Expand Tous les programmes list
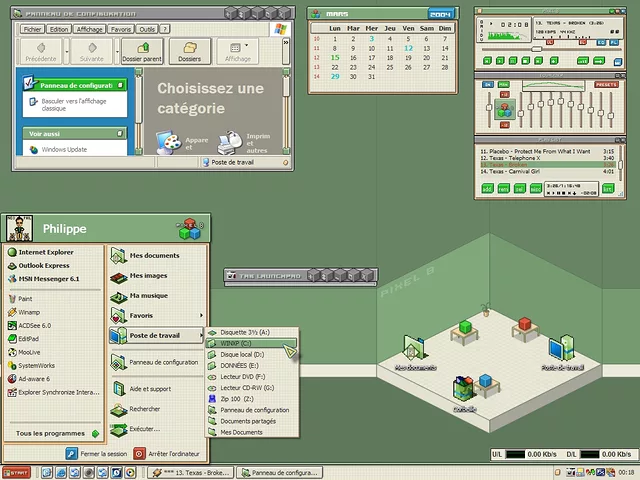 tap(55, 433)
